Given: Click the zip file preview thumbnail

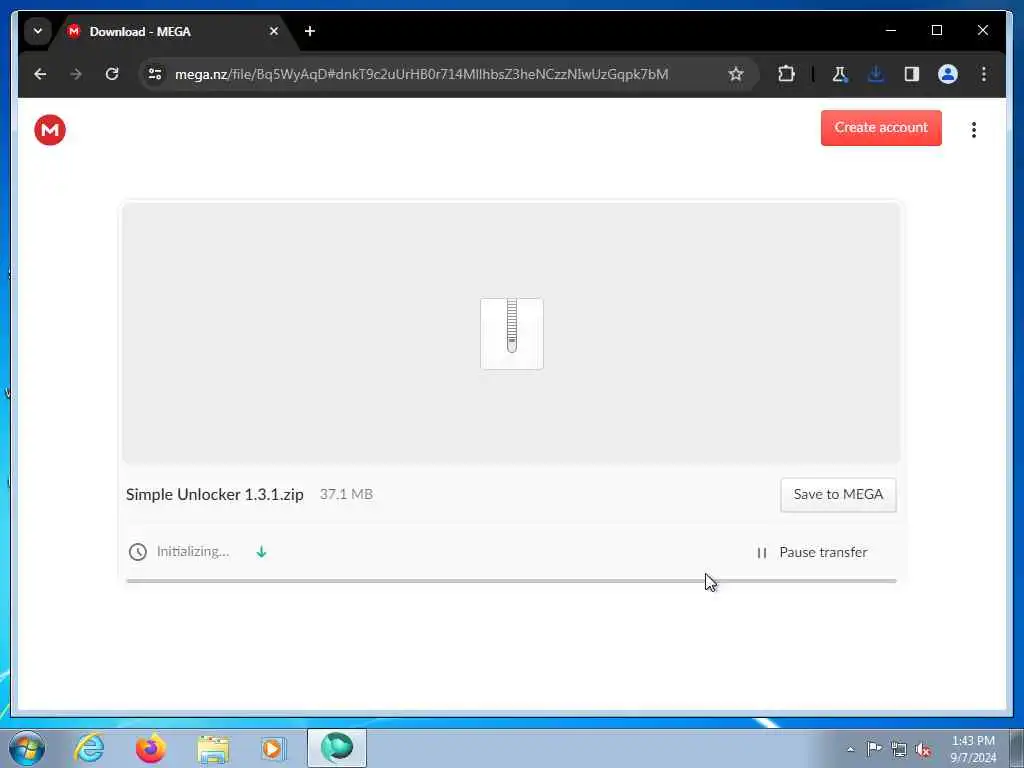Looking at the screenshot, I should click(511, 334).
